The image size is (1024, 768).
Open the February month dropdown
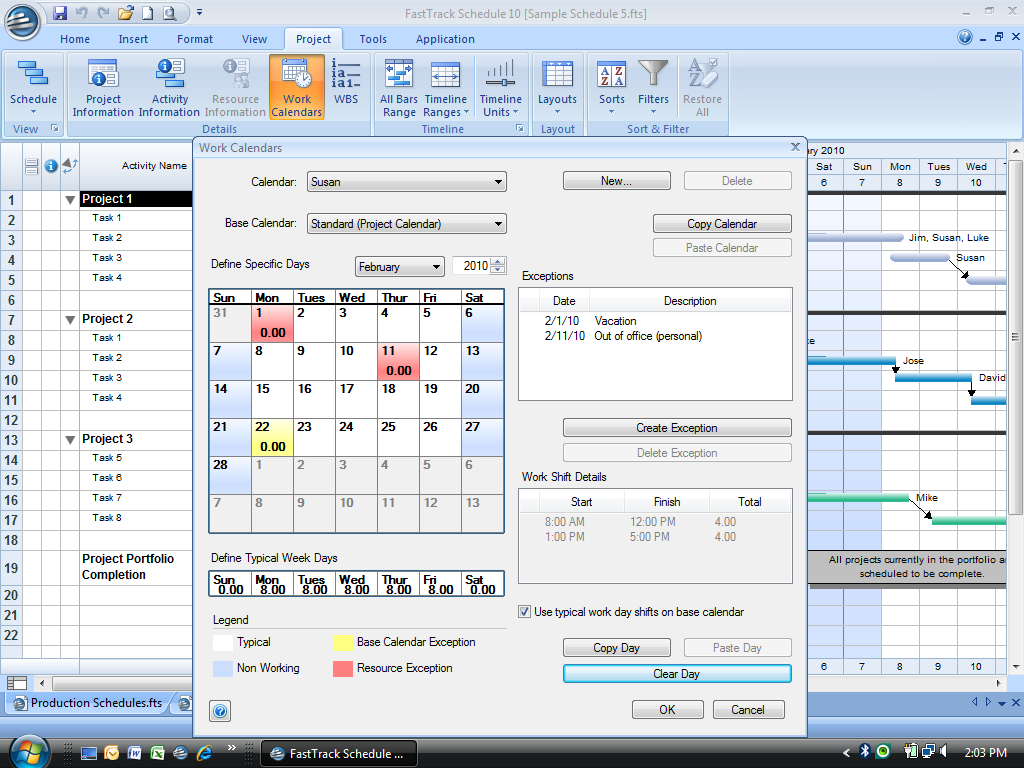coord(400,267)
